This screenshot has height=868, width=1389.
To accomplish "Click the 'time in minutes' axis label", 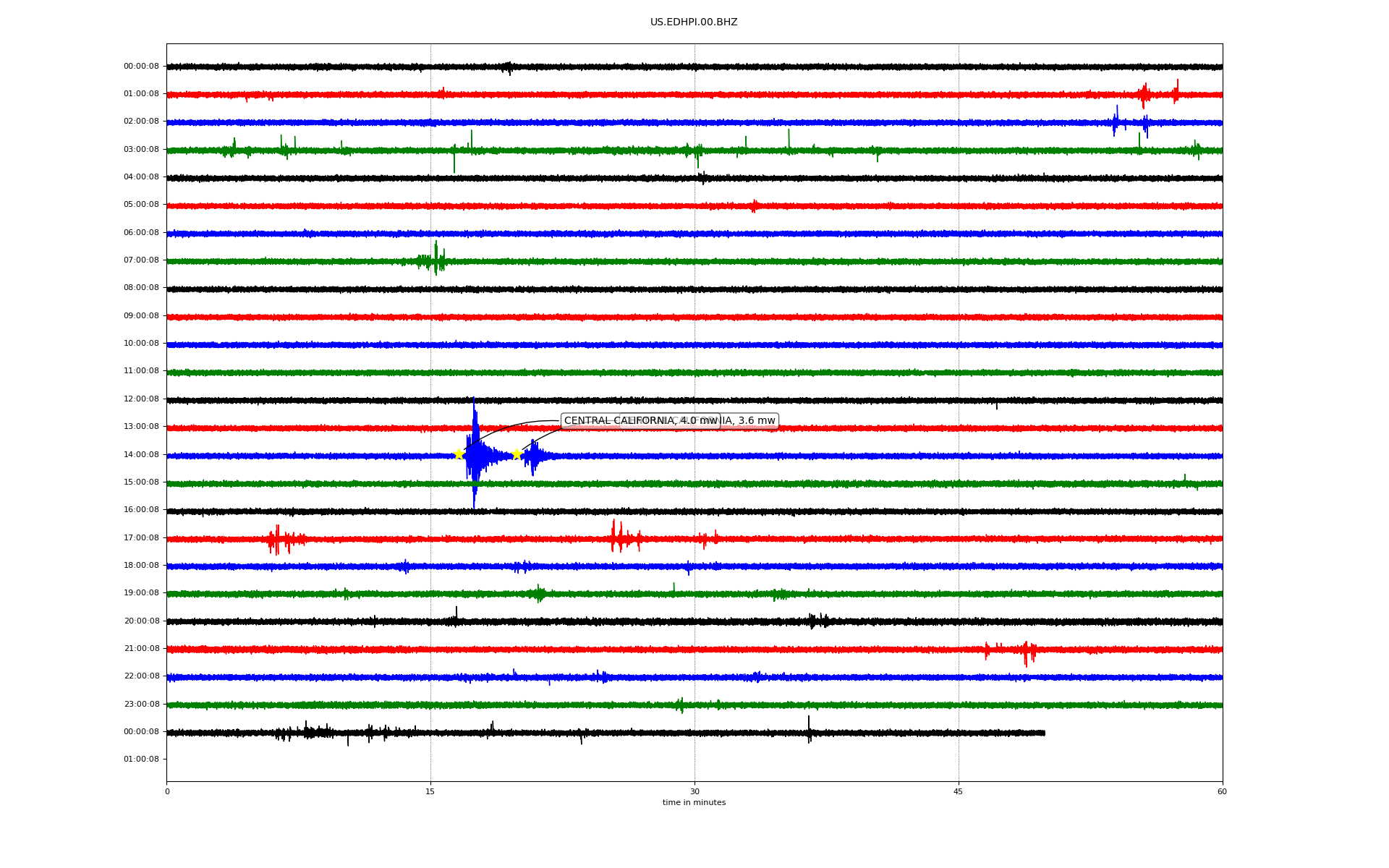I will point(694,802).
